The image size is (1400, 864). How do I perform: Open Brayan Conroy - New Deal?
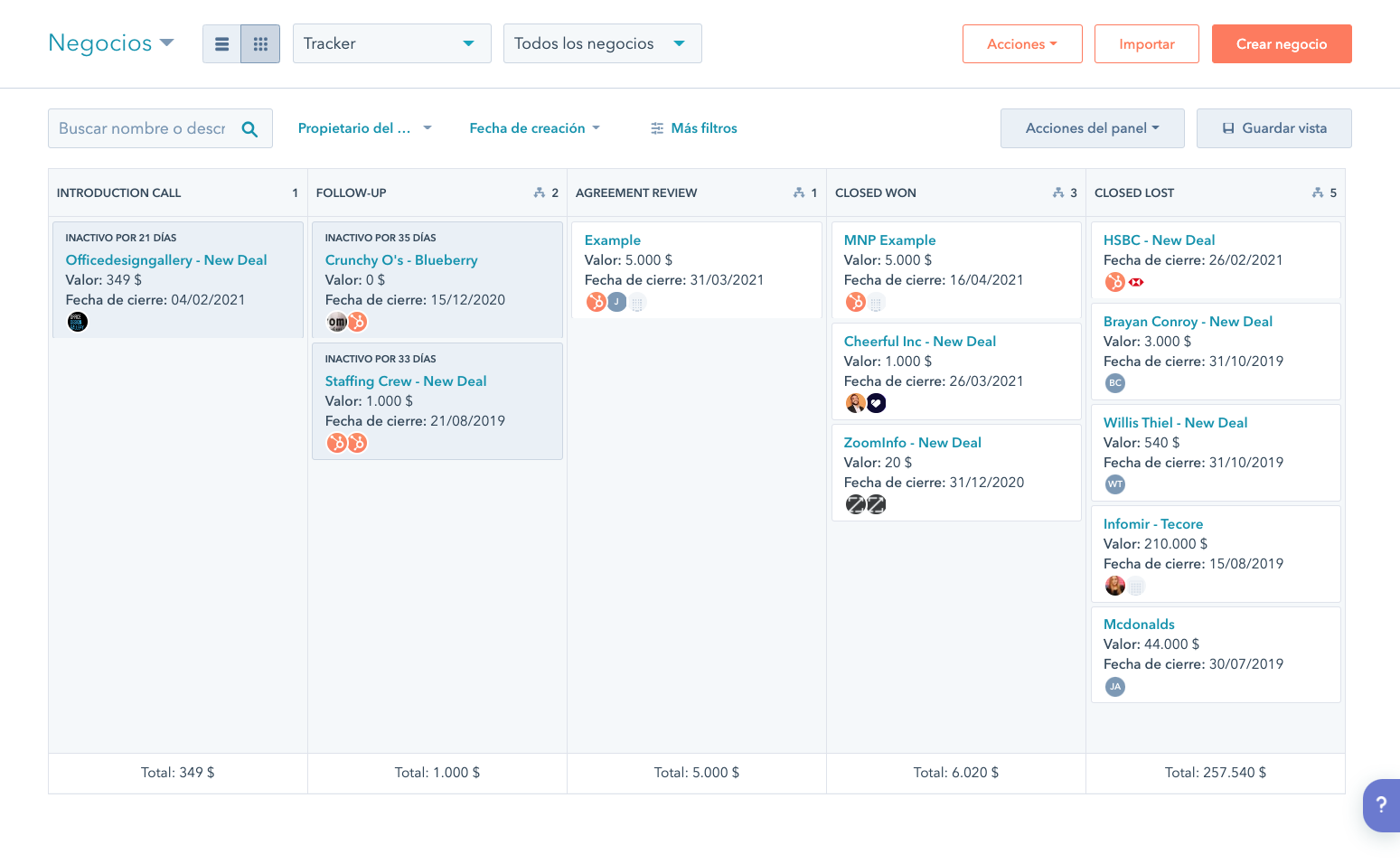pyautogui.click(x=1188, y=322)
